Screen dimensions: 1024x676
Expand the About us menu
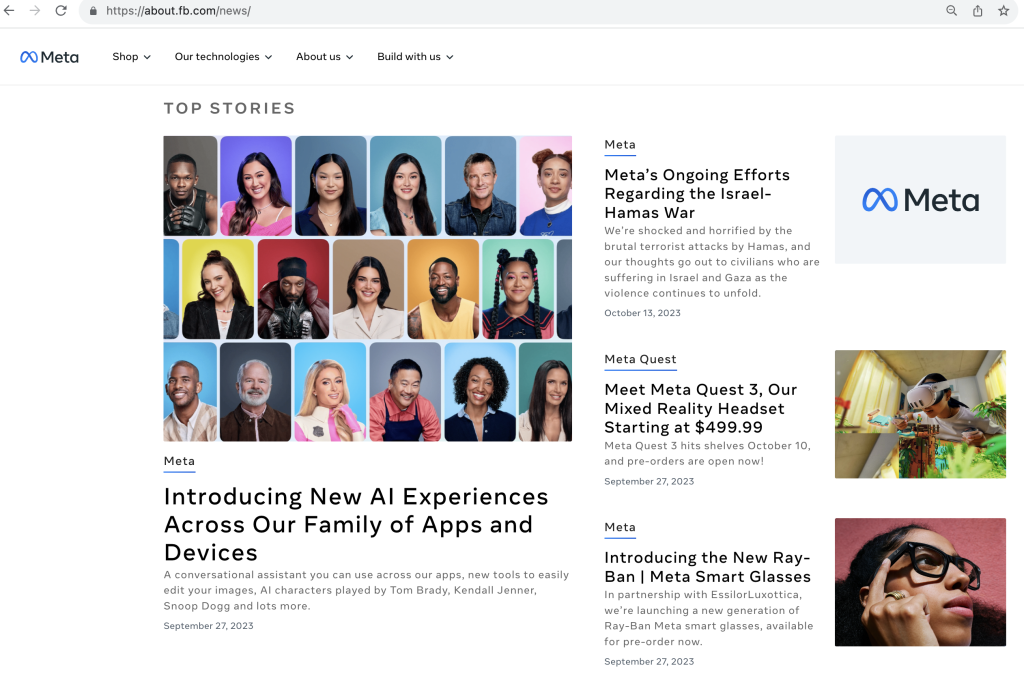[324, 57]
